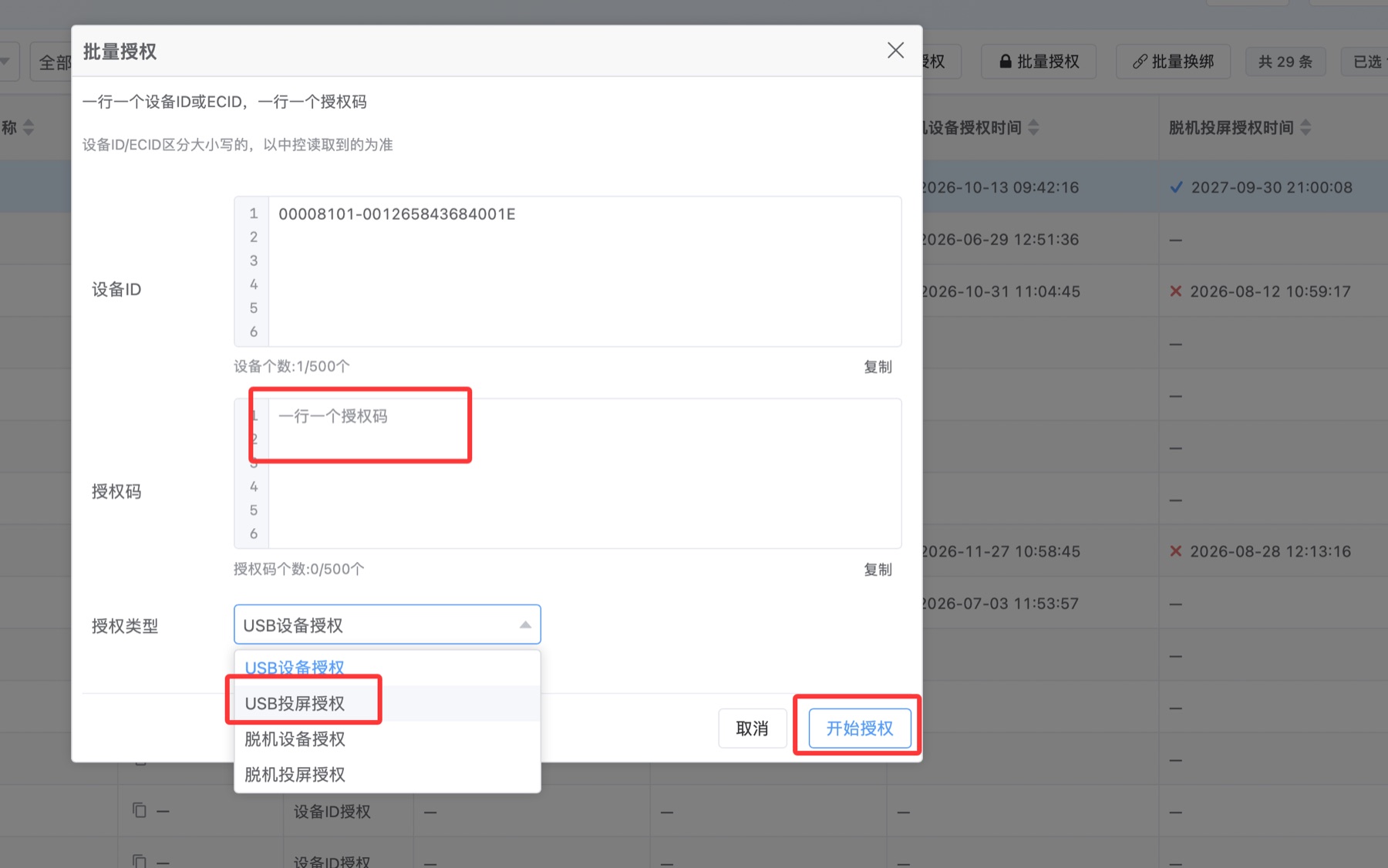Click the date cell 2026-10-13 09:42:16
The height and width of the screenshot is (868, 1388).
coord(1001,187)
